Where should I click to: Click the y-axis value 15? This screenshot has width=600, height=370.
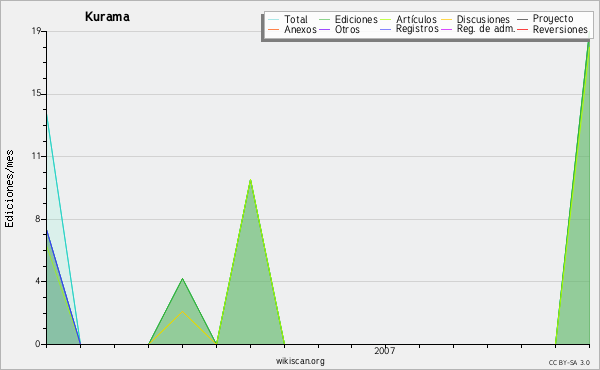pos(36,93)
